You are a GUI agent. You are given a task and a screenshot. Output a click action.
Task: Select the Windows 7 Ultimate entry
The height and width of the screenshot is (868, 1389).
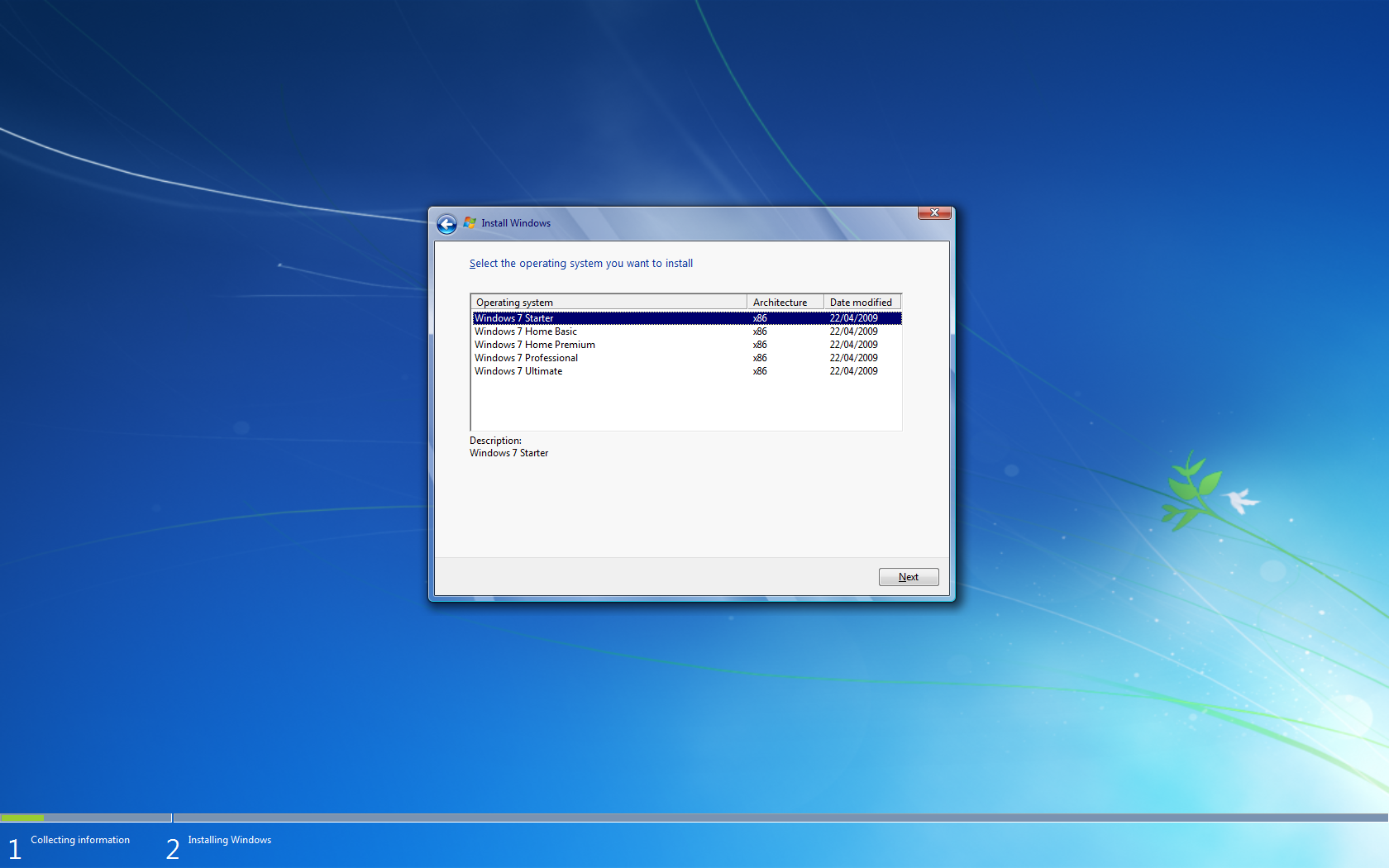[518, 371]
